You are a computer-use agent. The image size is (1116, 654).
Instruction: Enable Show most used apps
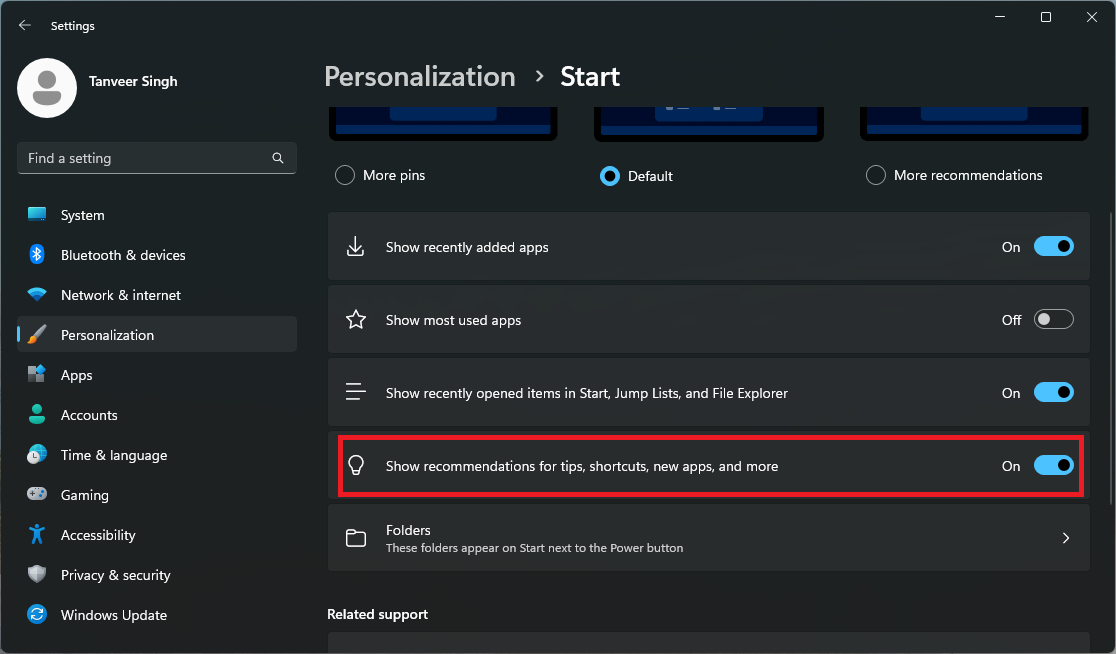[1053, 319]
